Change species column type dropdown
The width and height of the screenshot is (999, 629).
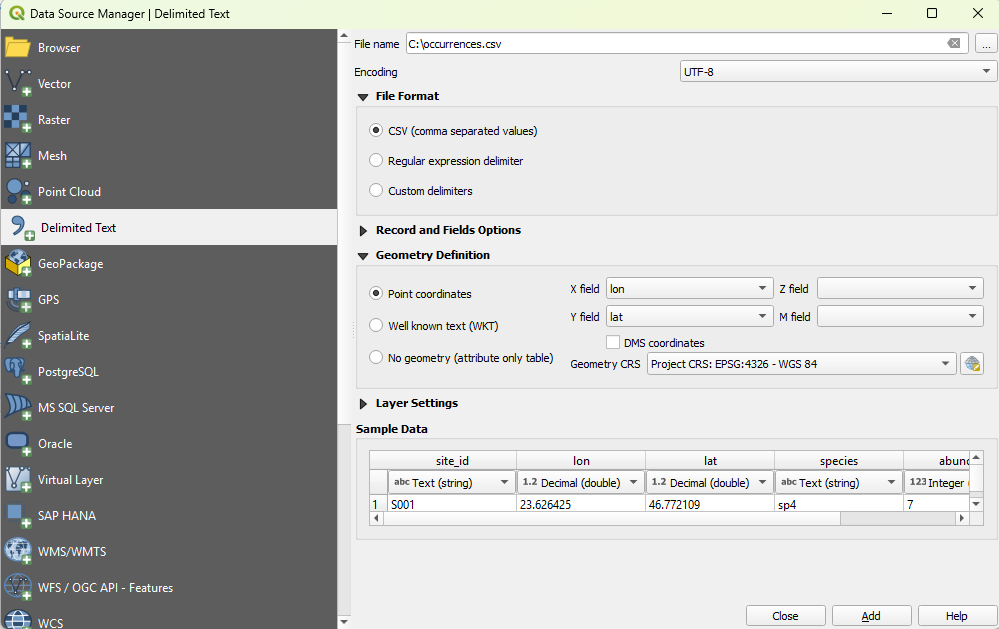click(838, 482)
